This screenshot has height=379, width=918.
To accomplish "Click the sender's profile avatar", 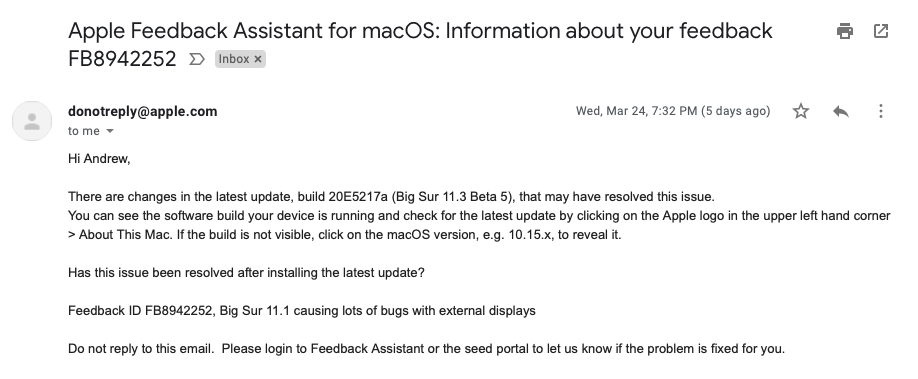I will click(32, 121).
